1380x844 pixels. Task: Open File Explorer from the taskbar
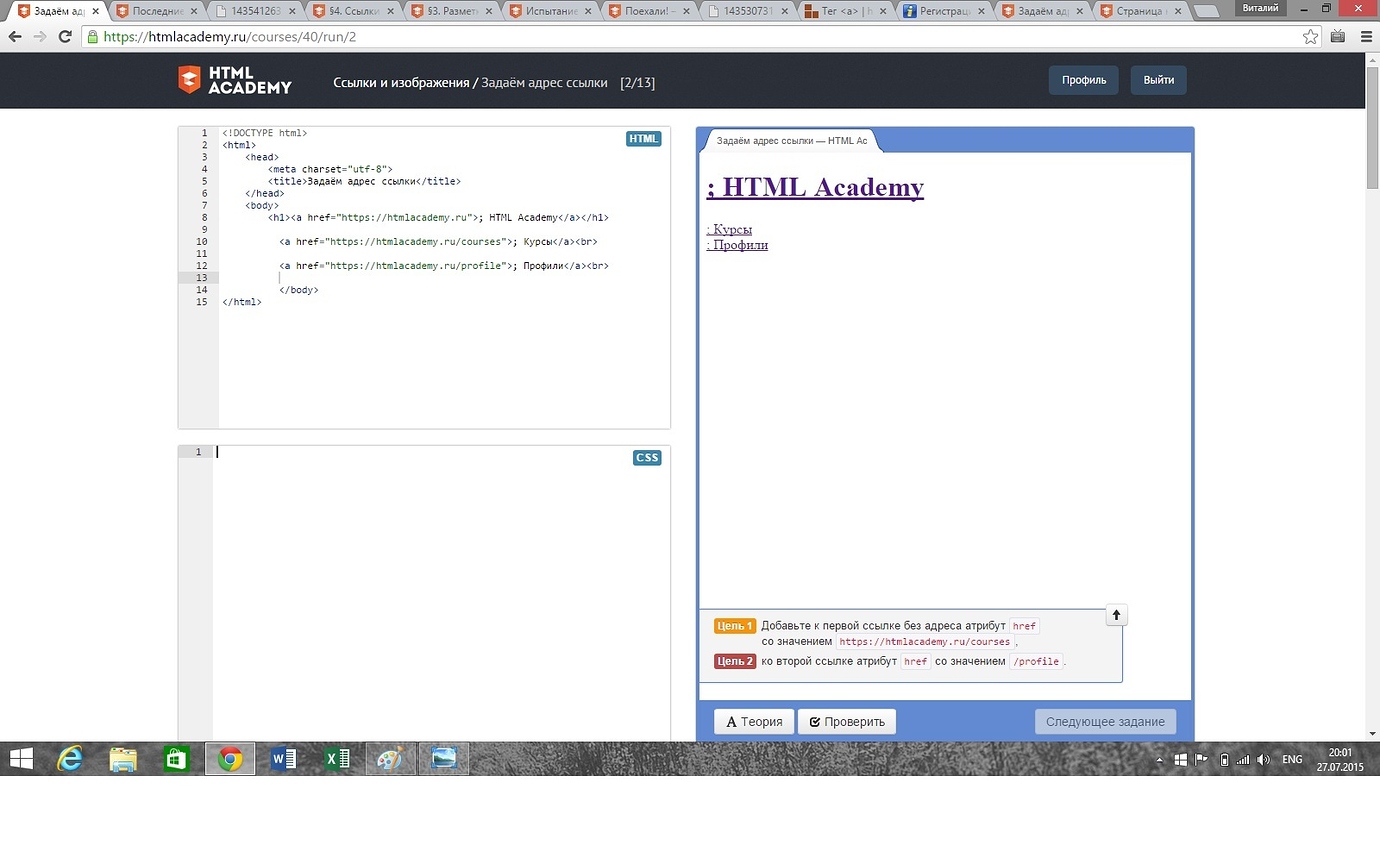pyautogui.click(x=123, y=759)
